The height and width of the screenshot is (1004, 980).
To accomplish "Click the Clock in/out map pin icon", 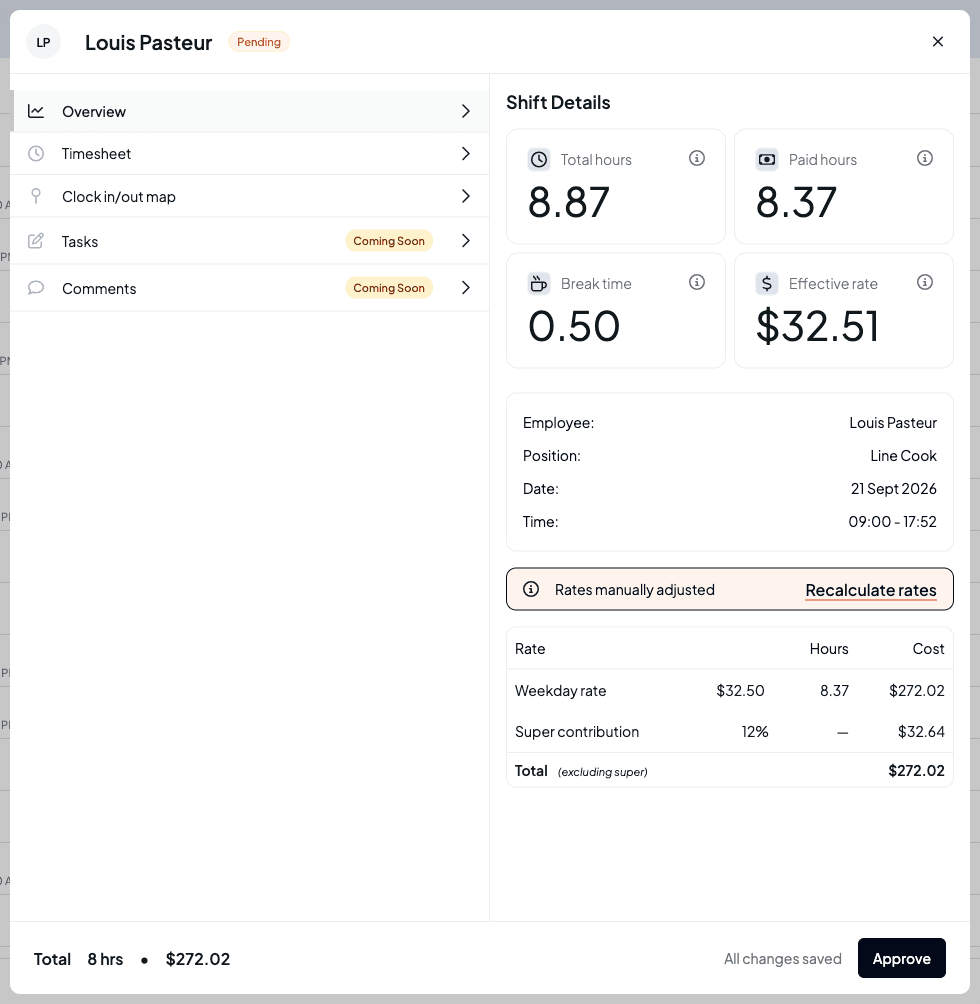I will (36, 196).
